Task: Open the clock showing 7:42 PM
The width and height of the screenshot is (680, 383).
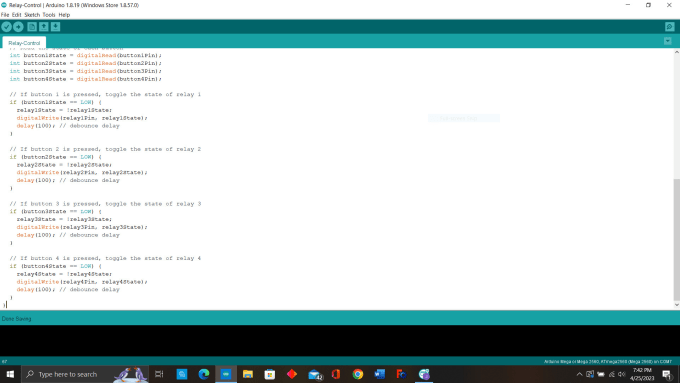Action: coord(642,374)
